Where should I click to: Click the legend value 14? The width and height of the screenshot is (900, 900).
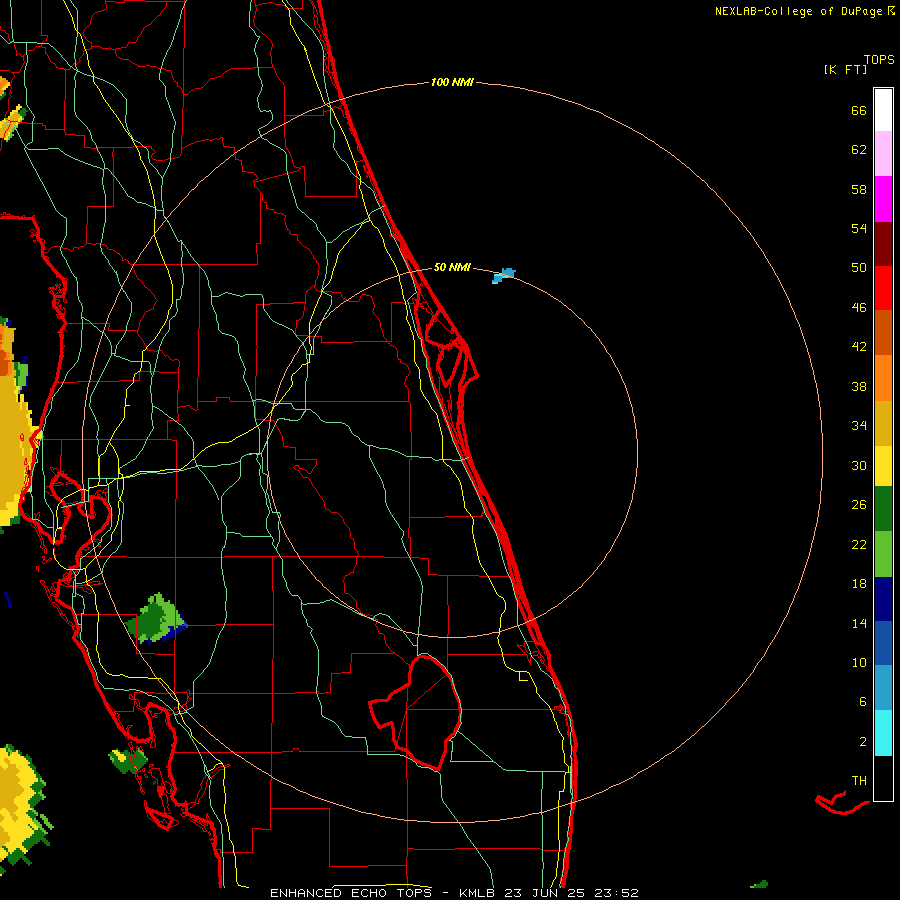coord(859,623)
